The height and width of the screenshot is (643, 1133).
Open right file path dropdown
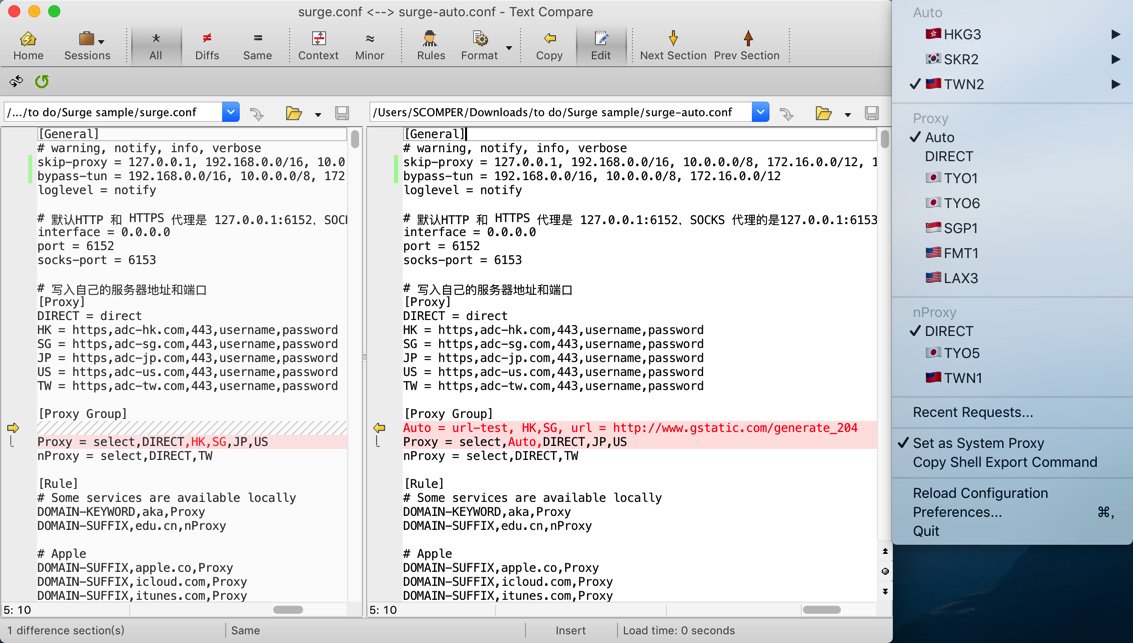760,112
